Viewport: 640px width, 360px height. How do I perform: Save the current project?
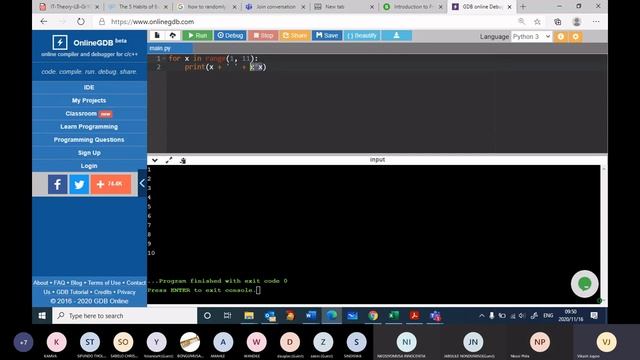(327, 36)
